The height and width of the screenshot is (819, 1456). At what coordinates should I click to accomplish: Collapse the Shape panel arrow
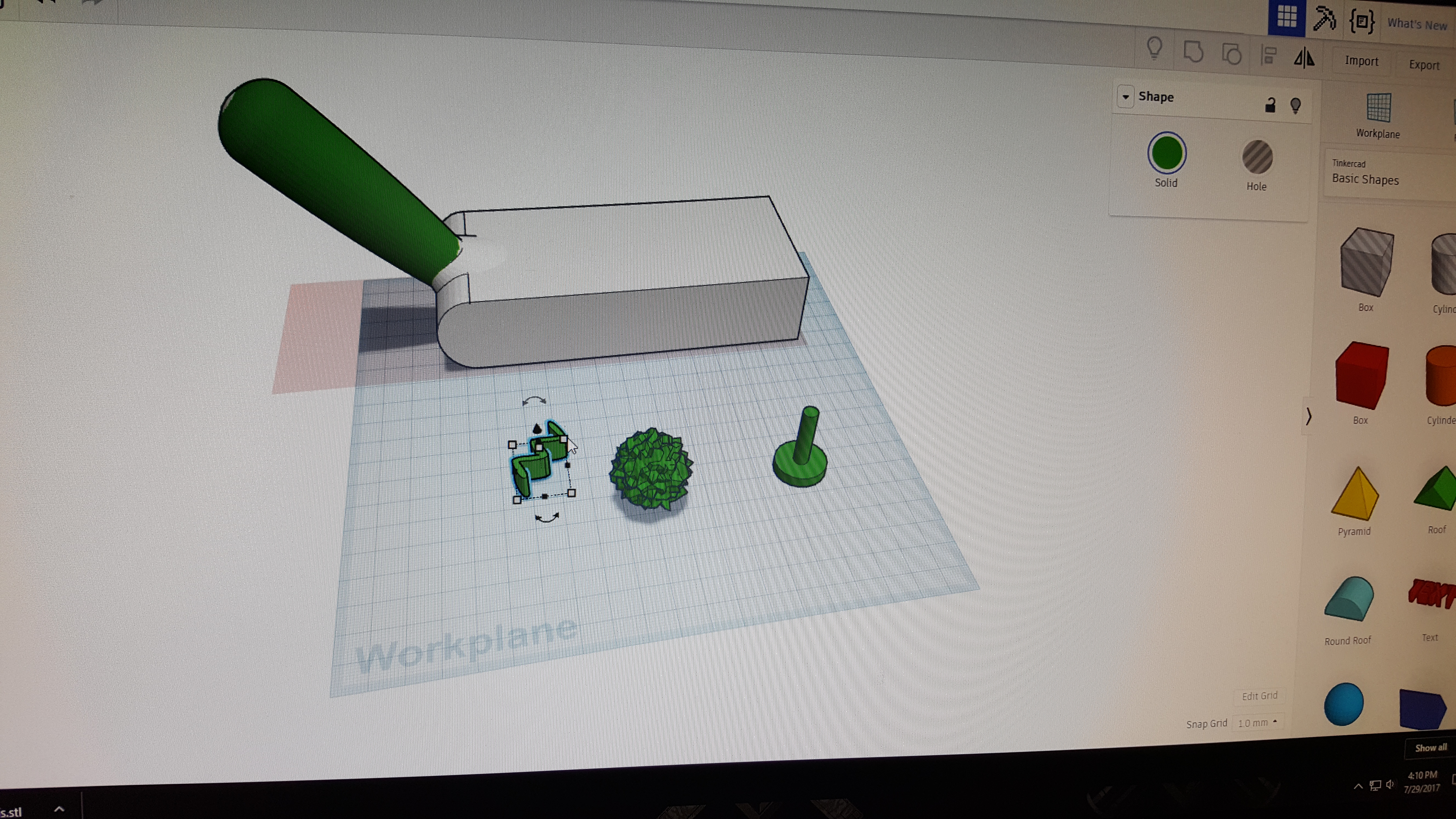1125,97
